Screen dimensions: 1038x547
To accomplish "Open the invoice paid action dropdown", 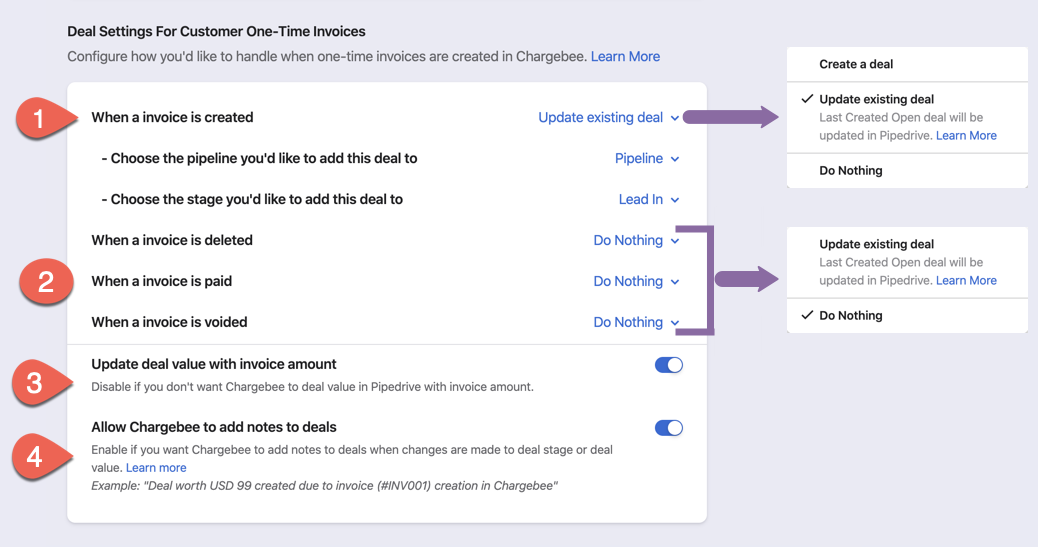I will [x=636, y=282].
